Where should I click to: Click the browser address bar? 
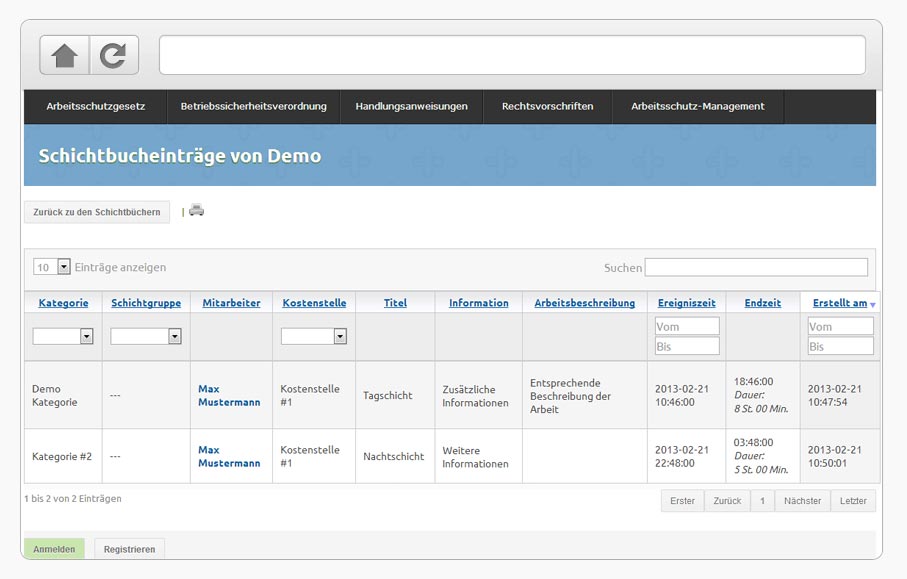513,55
